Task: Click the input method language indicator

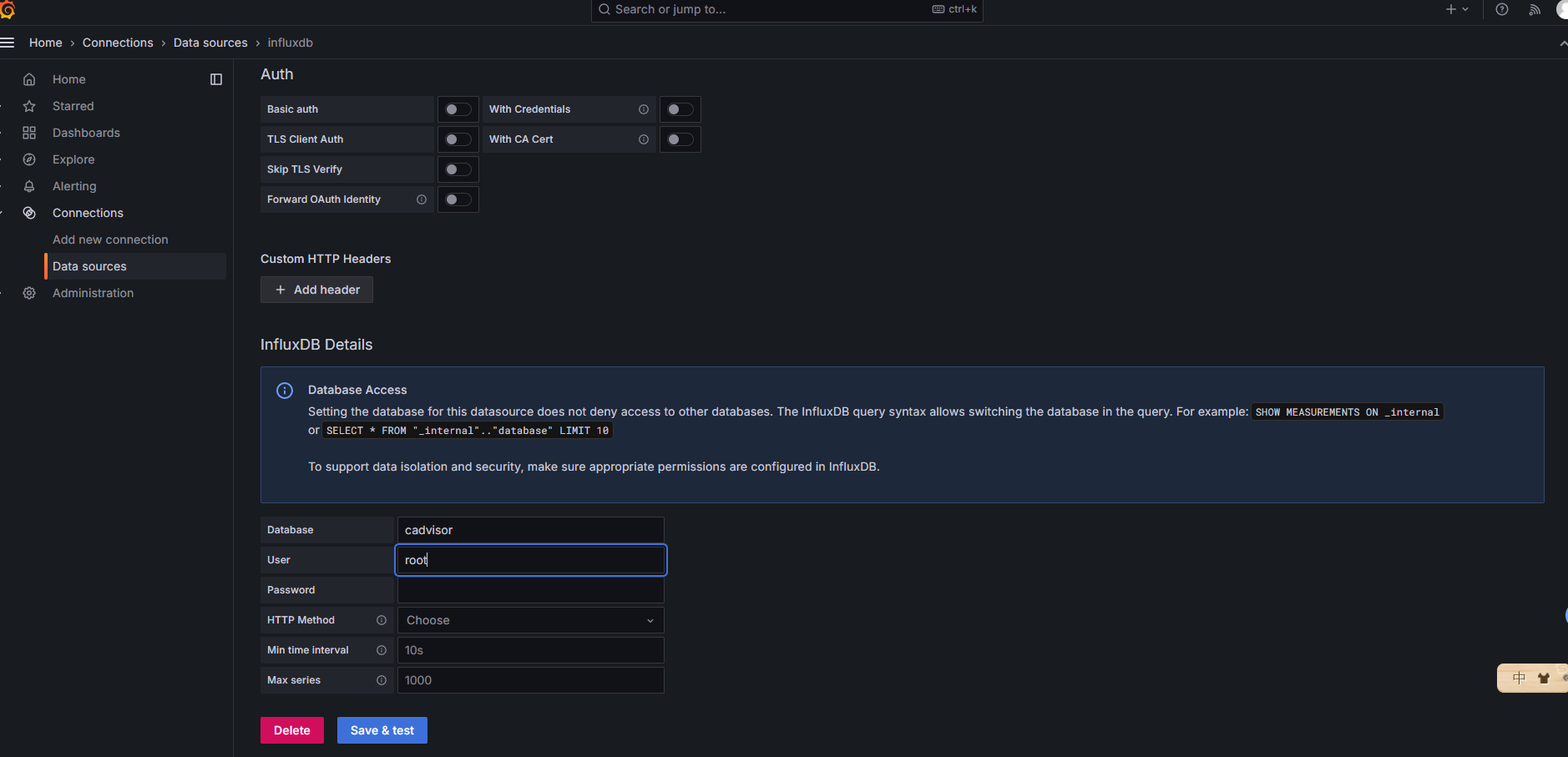Action: (x=1519, y=678)
